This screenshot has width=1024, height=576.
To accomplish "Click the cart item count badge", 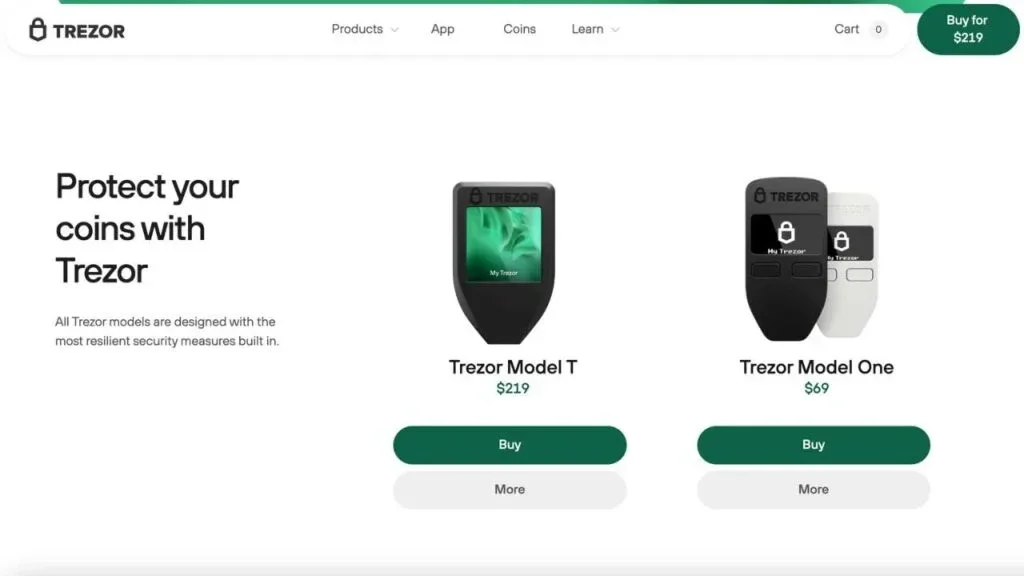I will pos(878,29).
